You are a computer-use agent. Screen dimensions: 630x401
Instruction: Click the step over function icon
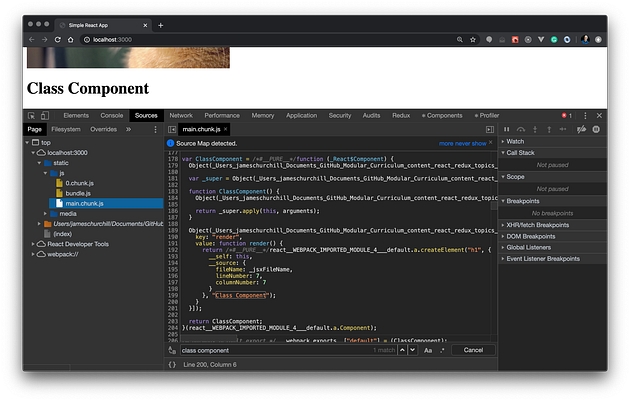click(x=521, y=129)
